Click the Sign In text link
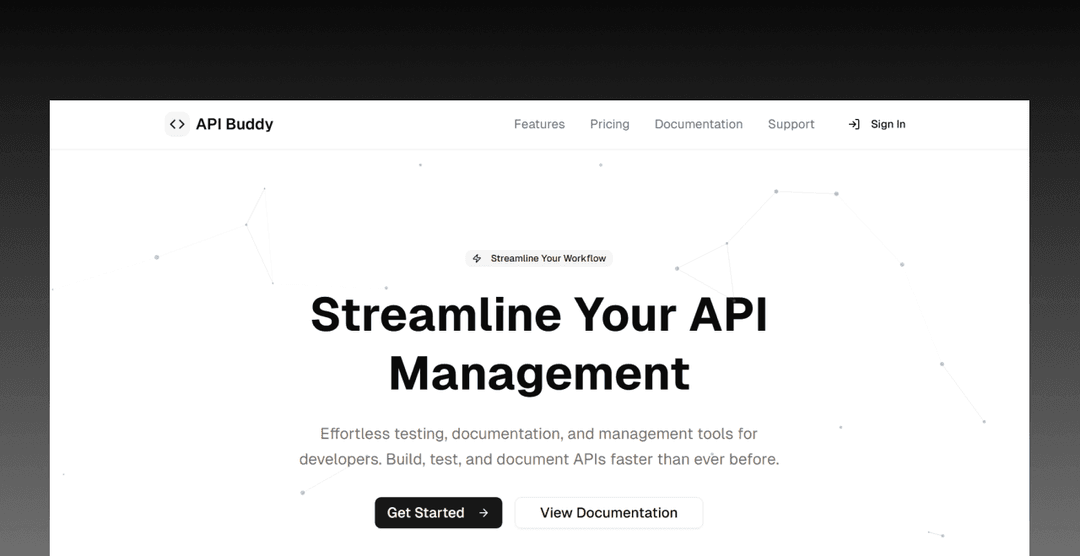1080x556 pixels. click(888, 124)
